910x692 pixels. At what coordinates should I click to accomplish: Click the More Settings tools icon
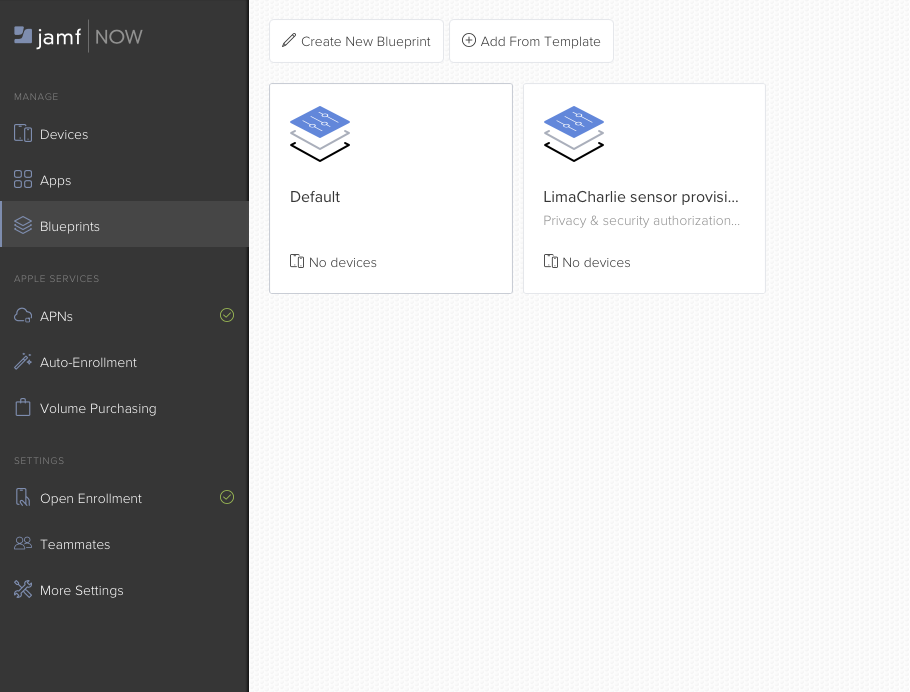click(23, 590)
